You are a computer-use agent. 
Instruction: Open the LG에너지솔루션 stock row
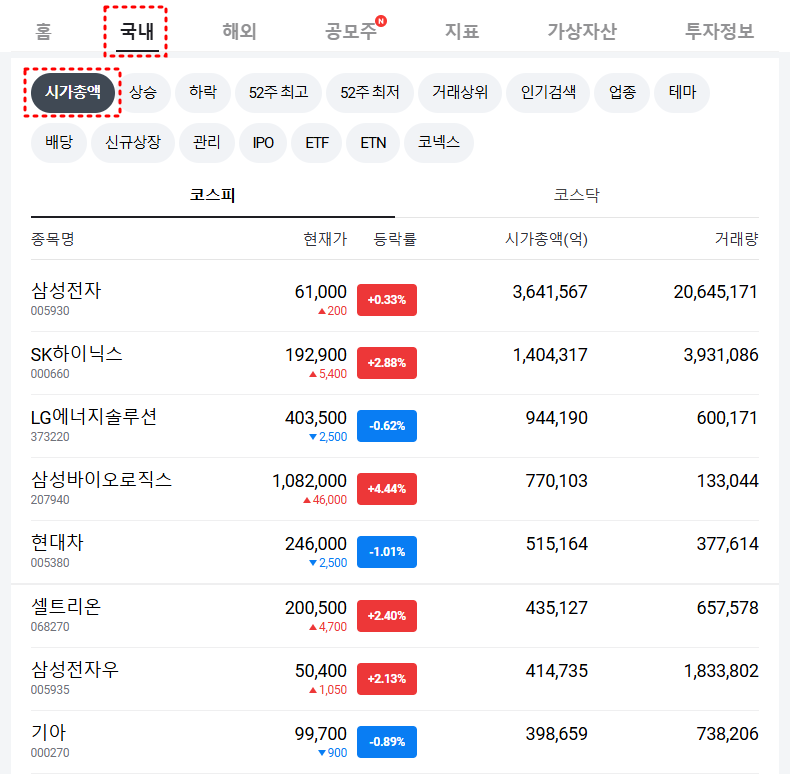pos(395,426)
